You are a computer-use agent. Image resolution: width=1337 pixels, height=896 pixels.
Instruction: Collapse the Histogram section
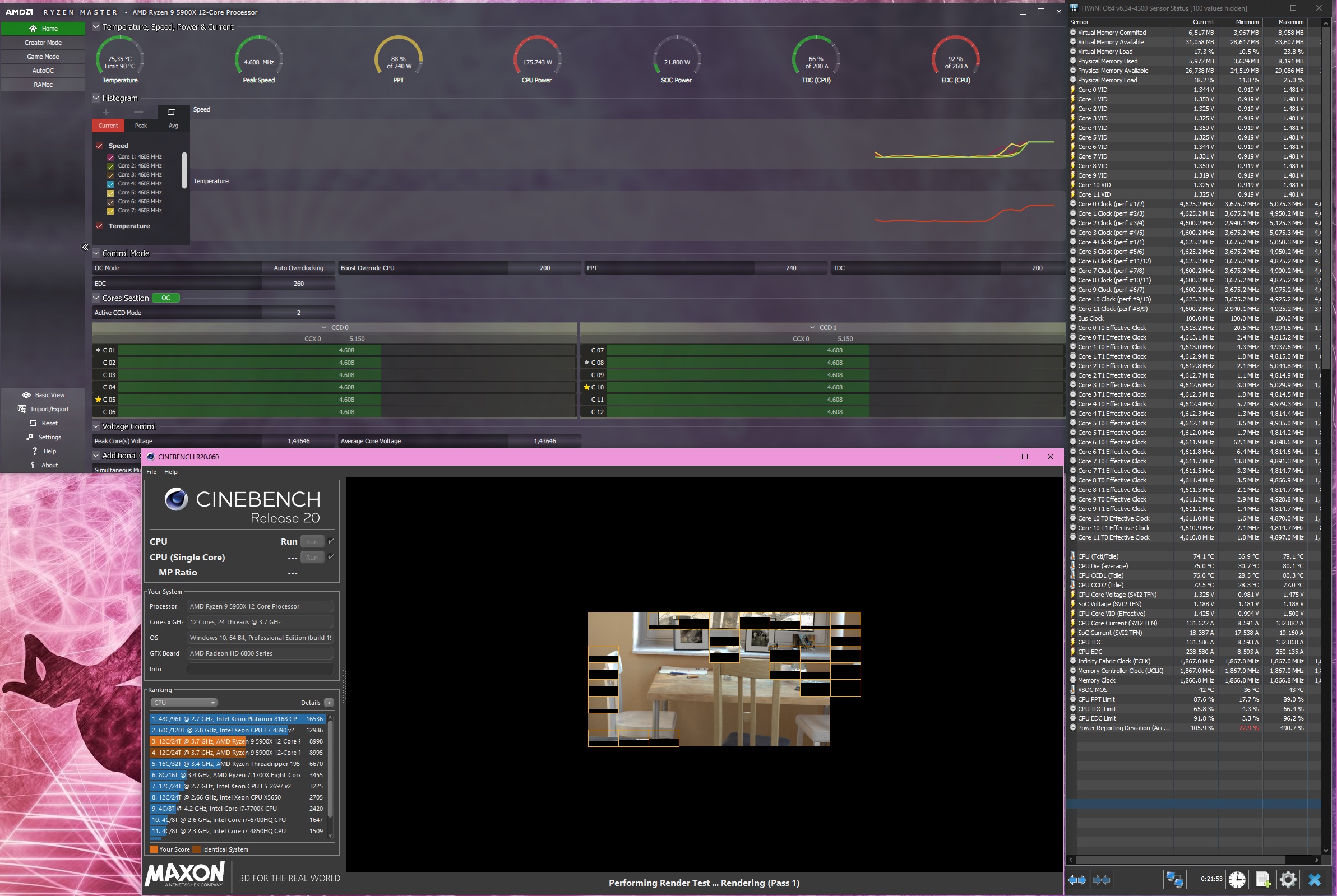click(96, 98)
